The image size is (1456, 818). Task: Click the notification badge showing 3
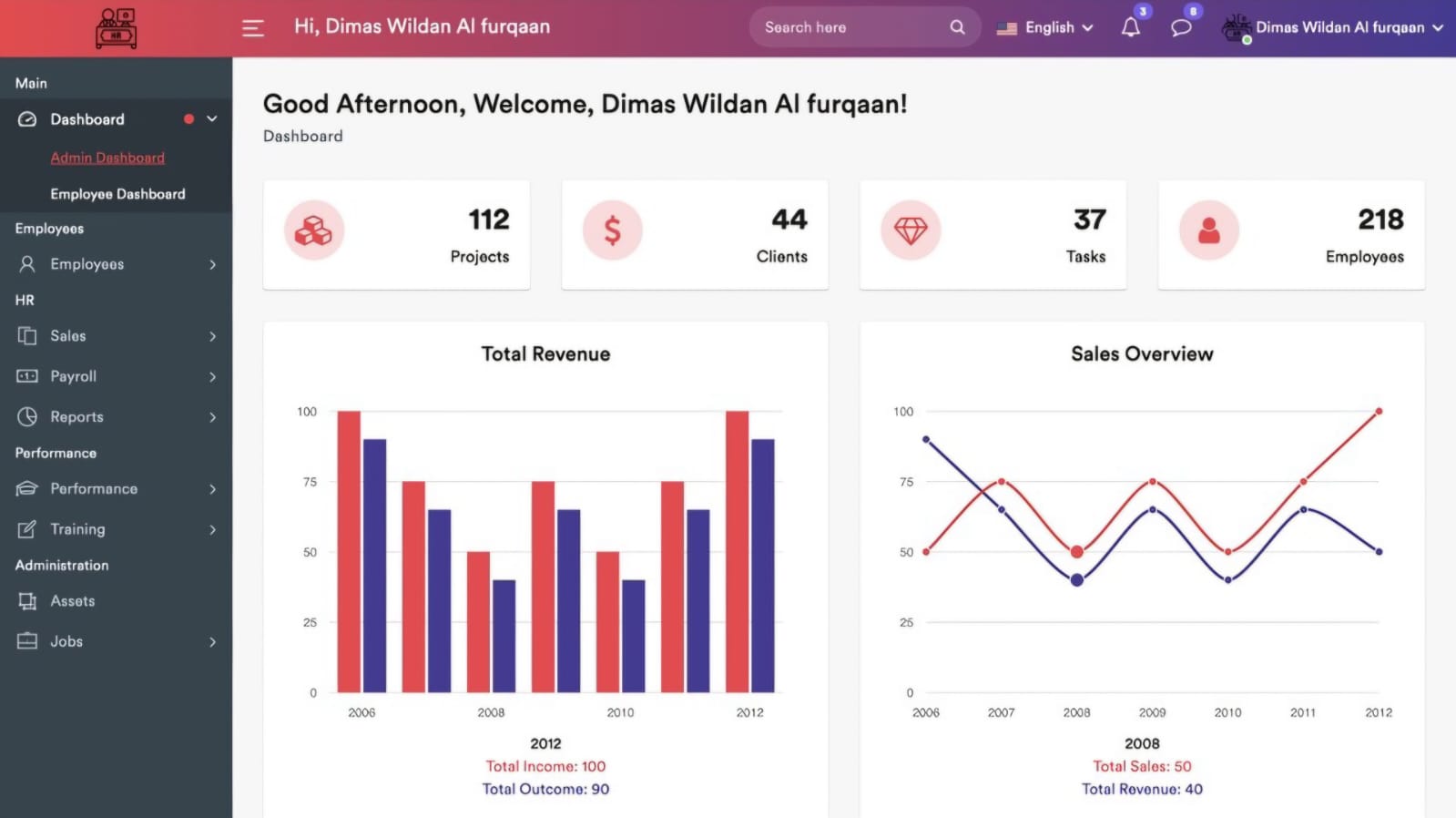[x=1144, y=11]
